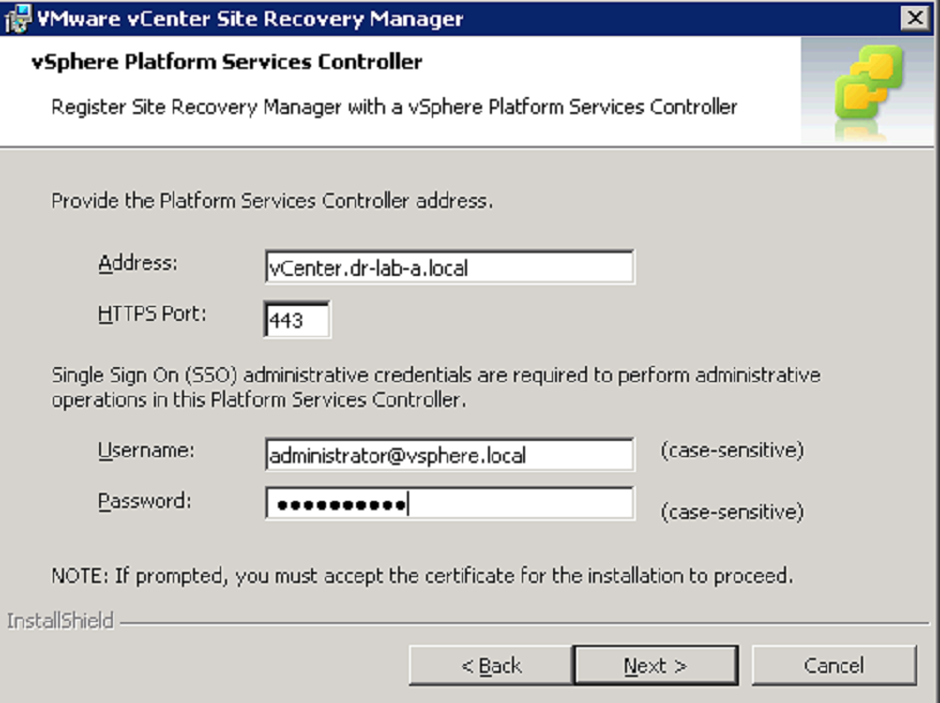Click the VMware logo in the header

point(869,90)
